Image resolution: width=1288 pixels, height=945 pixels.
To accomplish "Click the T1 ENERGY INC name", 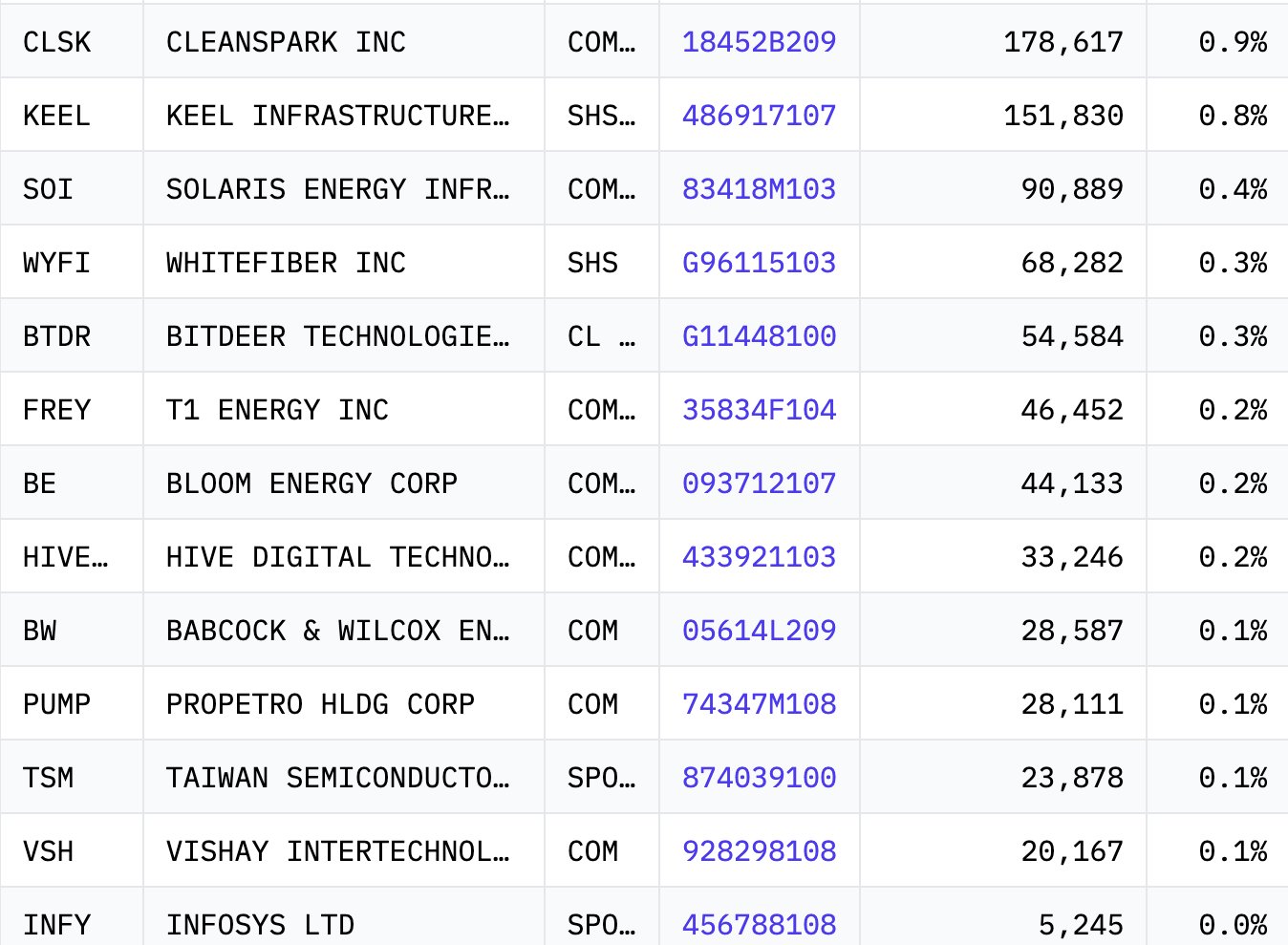I will click(x=278, y=410).
